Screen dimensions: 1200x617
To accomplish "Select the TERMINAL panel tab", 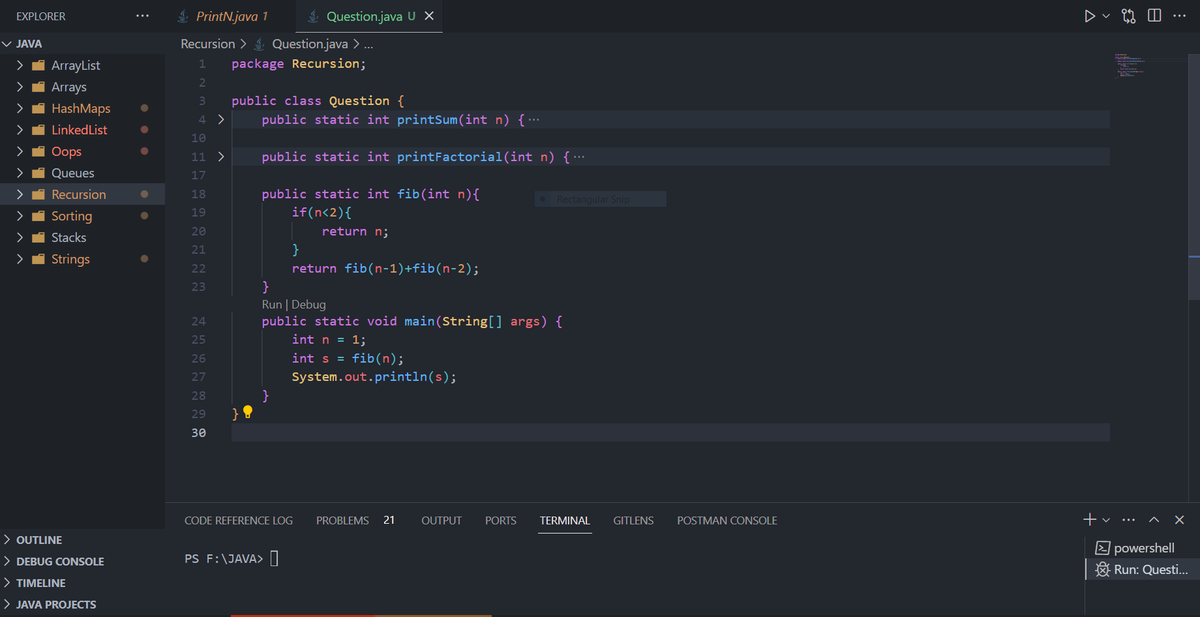I will point(565,521).
